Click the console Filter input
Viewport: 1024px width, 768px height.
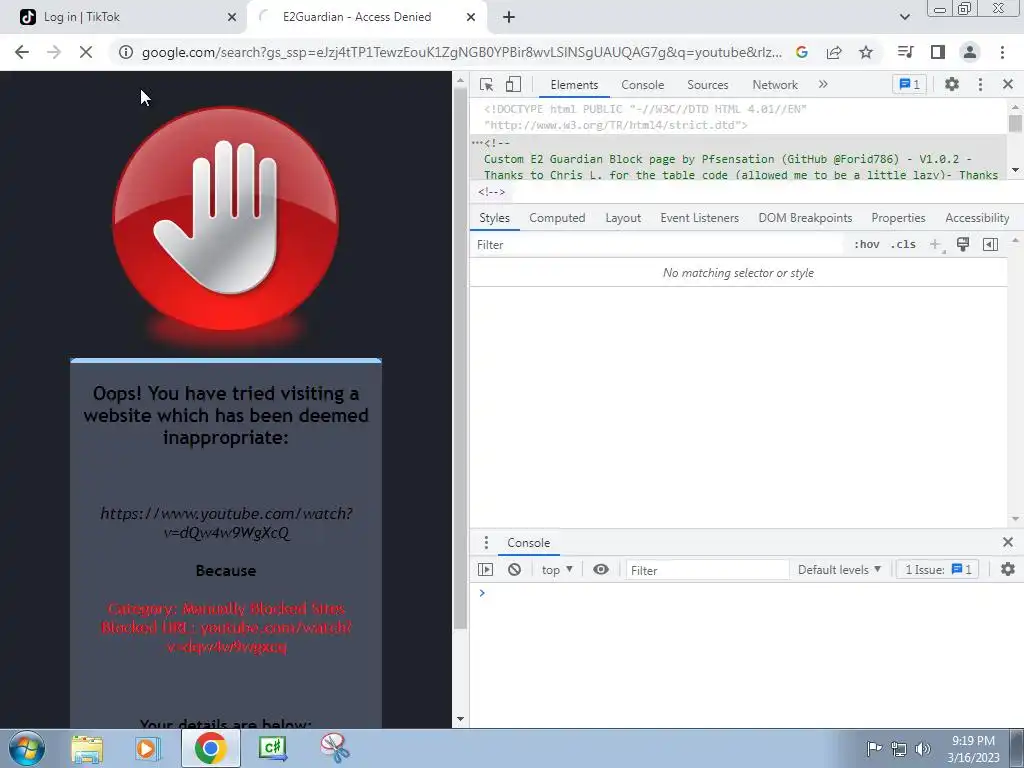point(707,570)
